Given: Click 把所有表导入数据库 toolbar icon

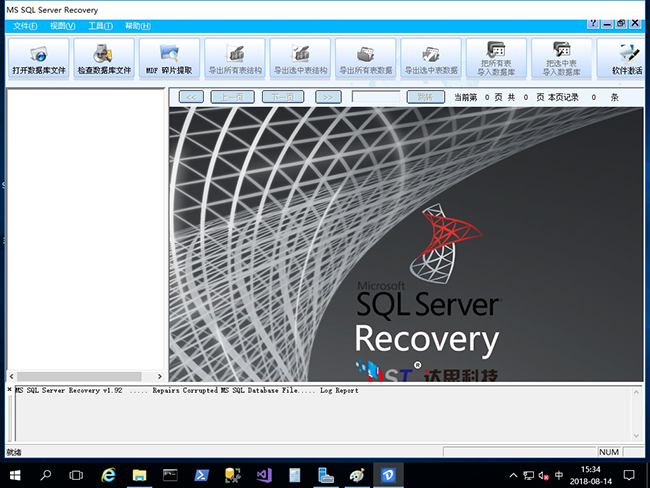Looking at the screenshot, I should click(x=496, y=59).
